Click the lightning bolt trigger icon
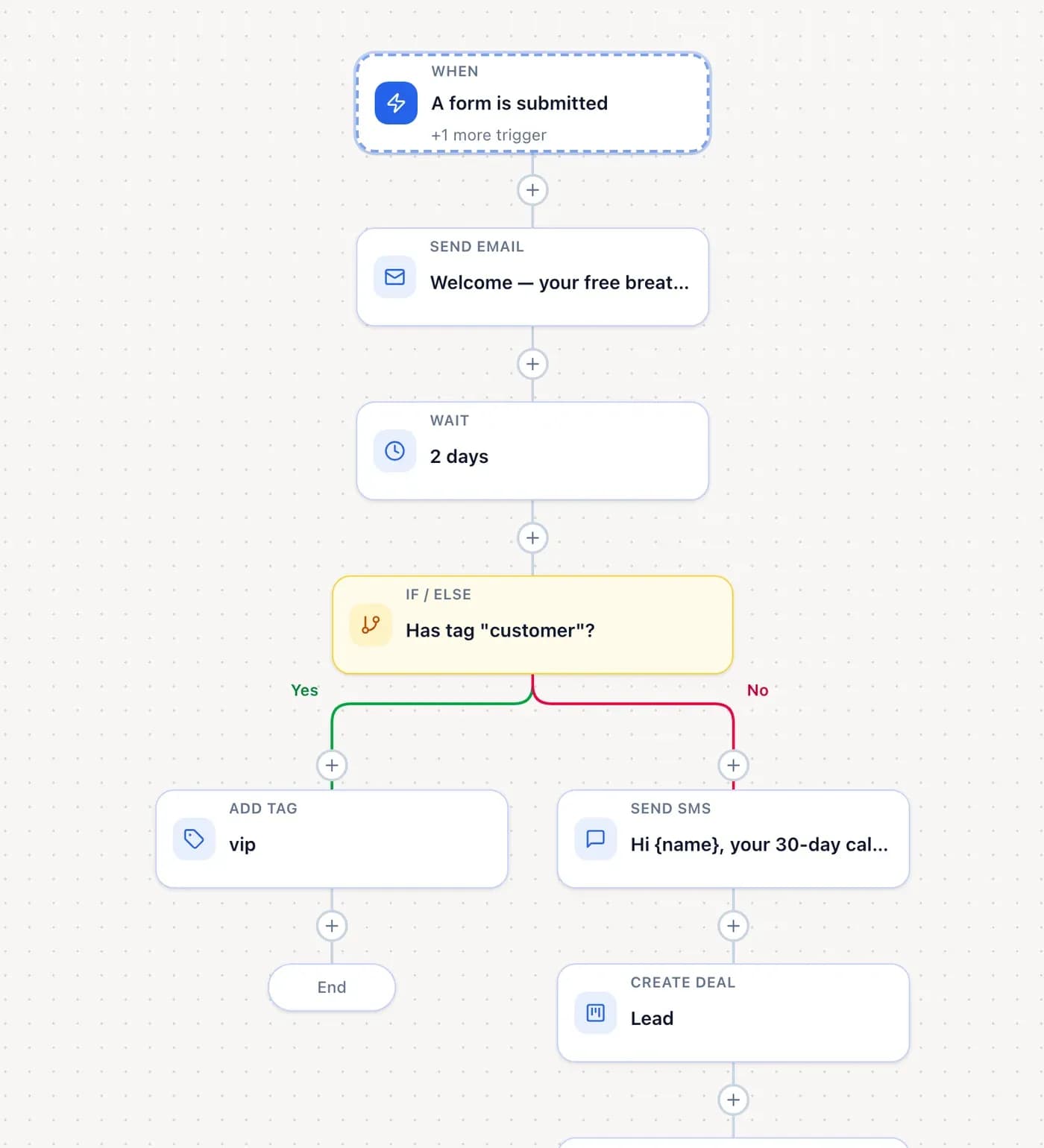This screenshot has width=1044, height=1148. [x=396, y=103]
